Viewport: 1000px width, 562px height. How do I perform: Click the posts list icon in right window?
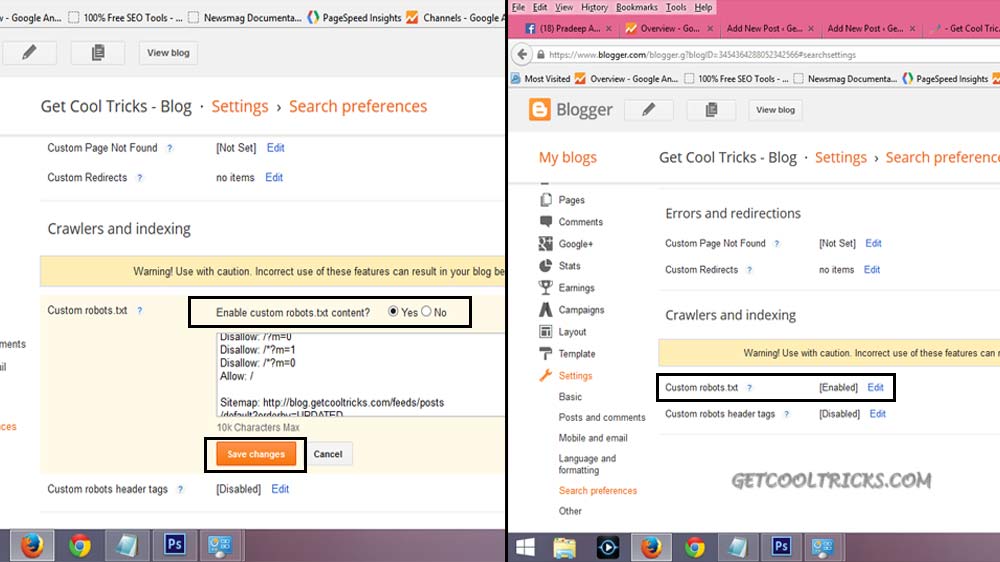point(711,110)
